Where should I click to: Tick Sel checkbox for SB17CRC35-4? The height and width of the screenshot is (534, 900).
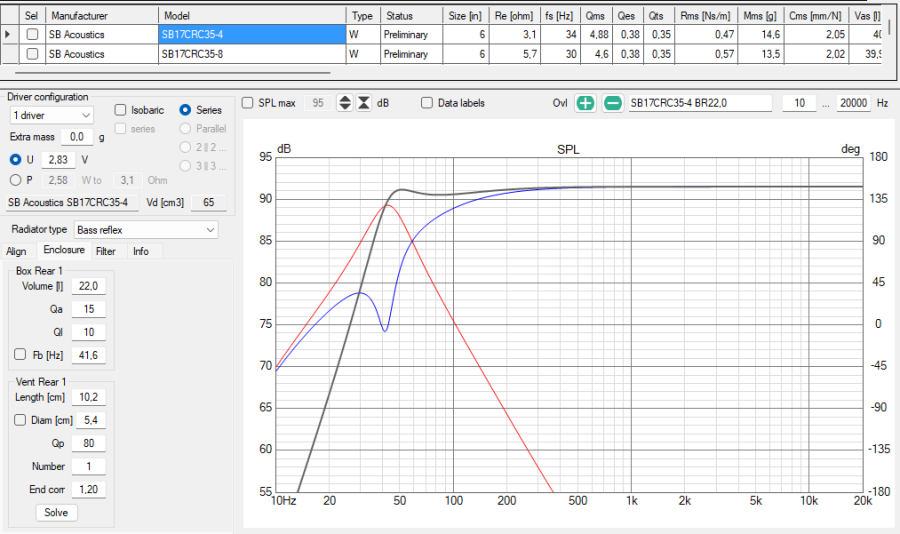32,34
